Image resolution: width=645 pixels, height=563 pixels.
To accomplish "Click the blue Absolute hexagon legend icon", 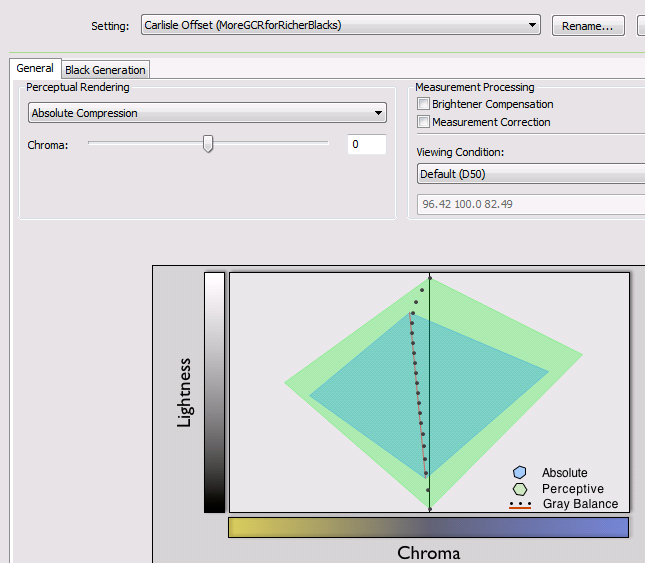I will pyautogui.click(x=519, y=473).
